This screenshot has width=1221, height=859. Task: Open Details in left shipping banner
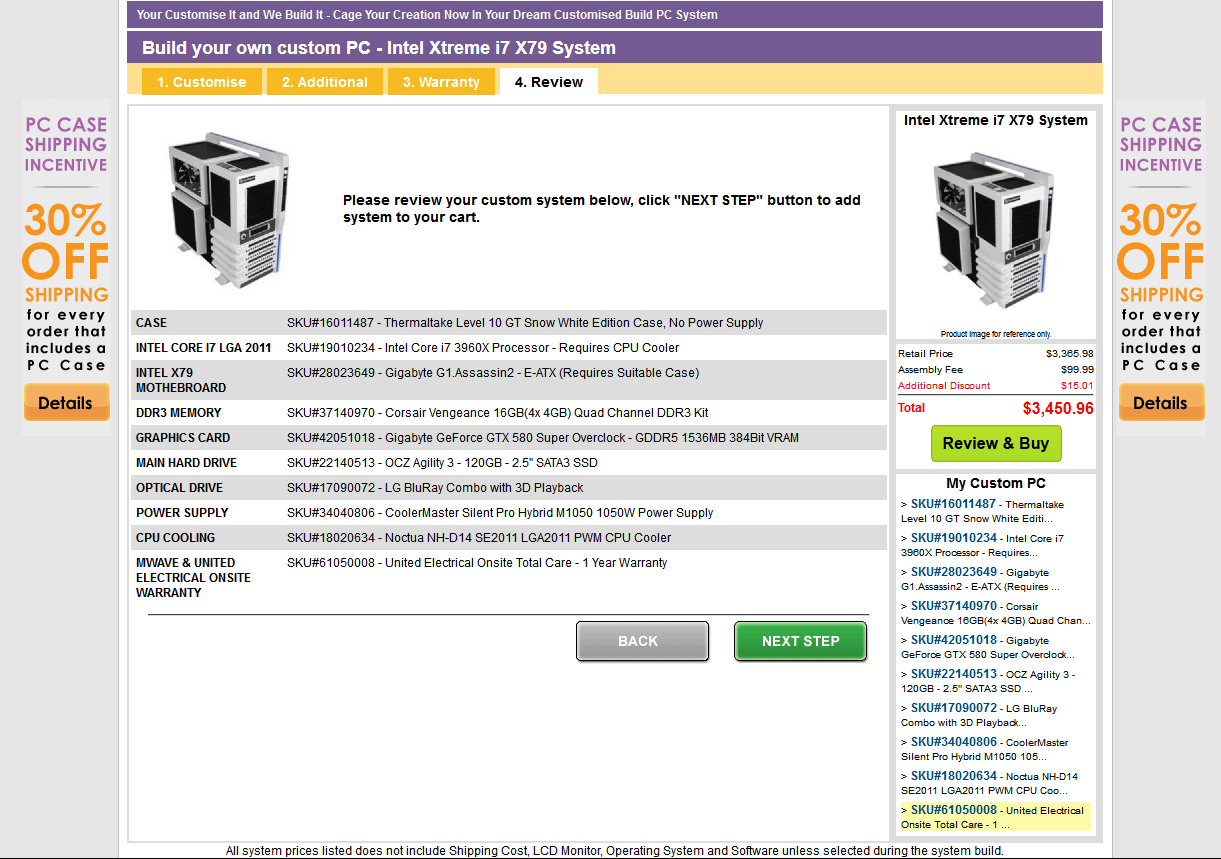66,403
